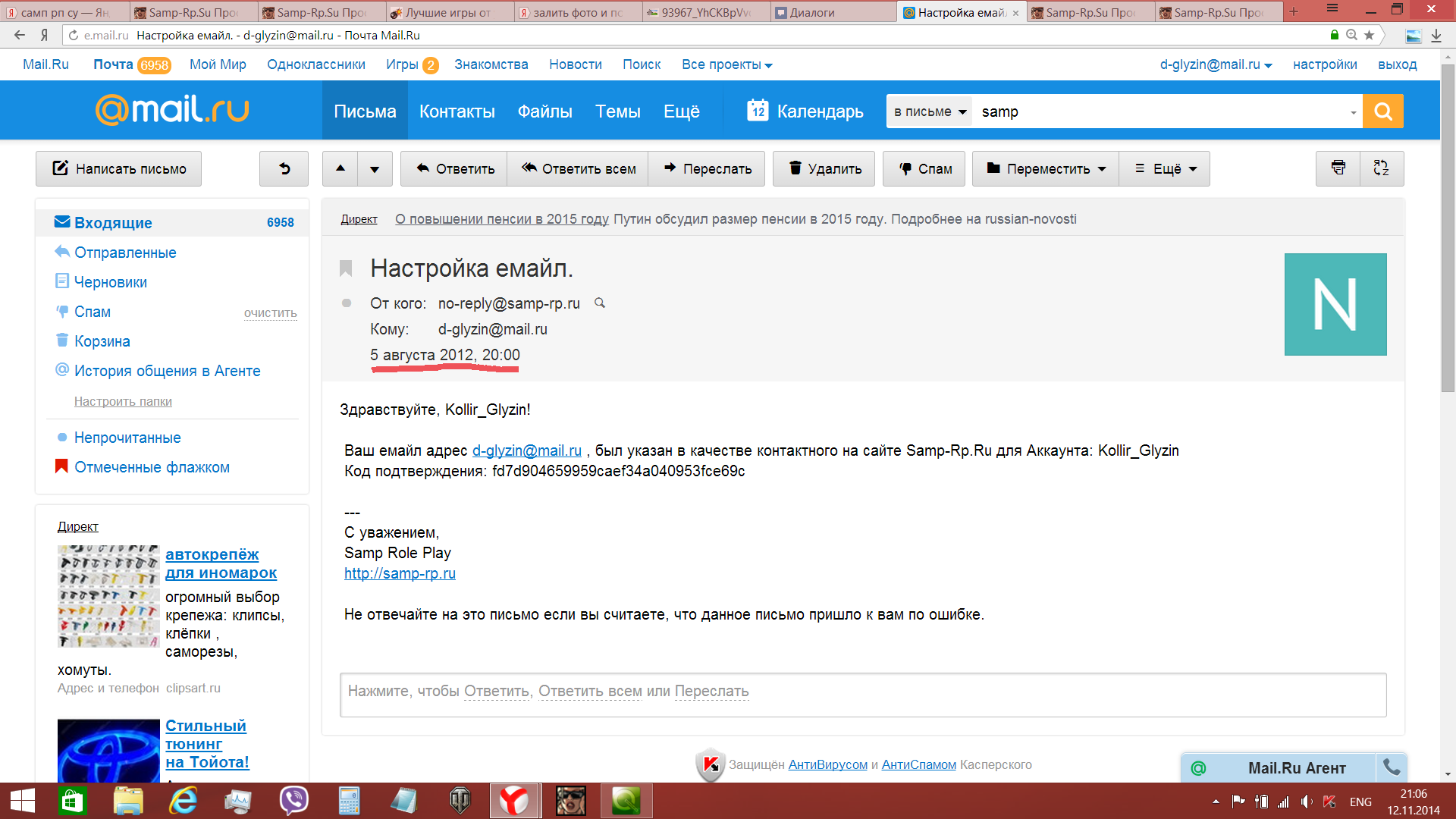Open File Explorer from taskbar
This screenshot has width=1456, height=819.
(x=128, y=801)
